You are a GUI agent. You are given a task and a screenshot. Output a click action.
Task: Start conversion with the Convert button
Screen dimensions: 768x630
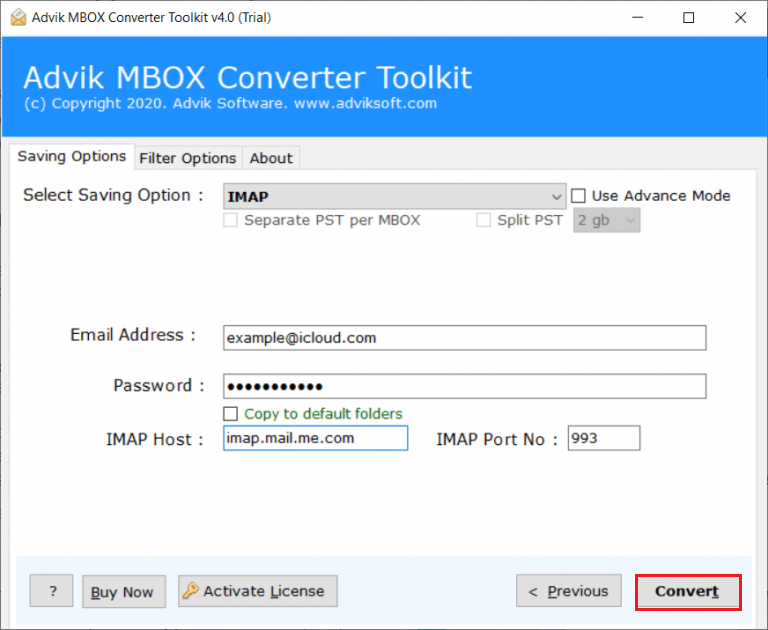[688, 592]
